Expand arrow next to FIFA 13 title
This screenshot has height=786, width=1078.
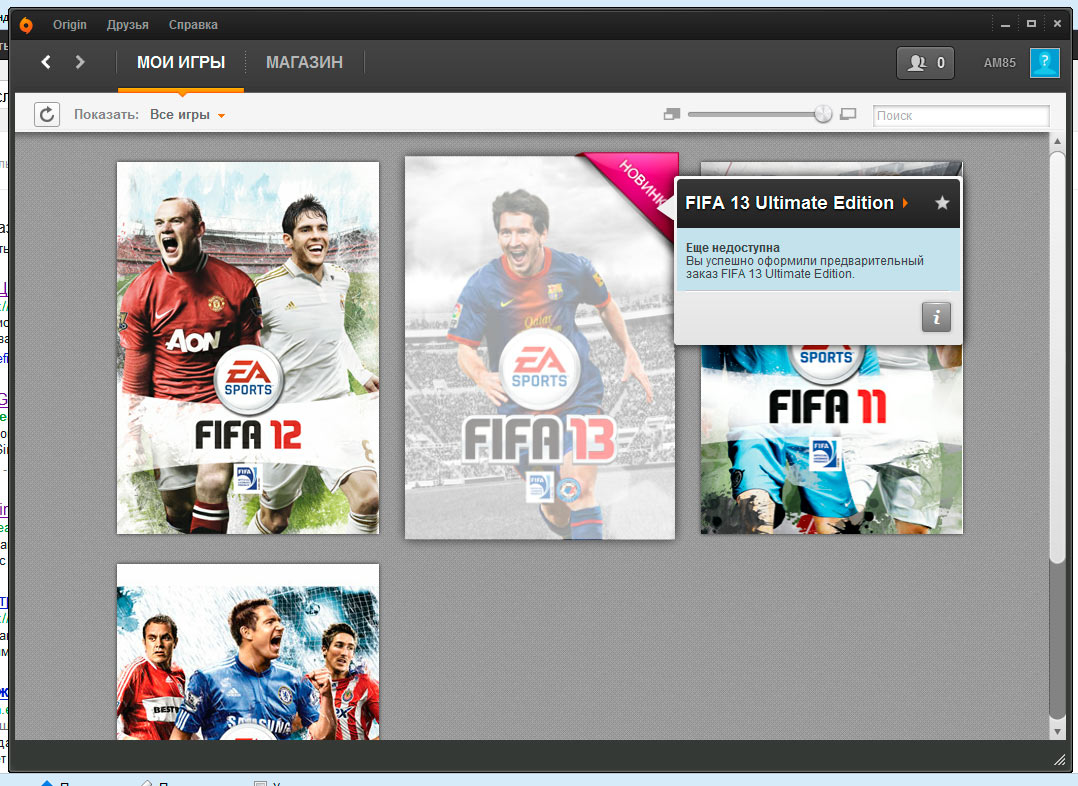tap(905, 203)
